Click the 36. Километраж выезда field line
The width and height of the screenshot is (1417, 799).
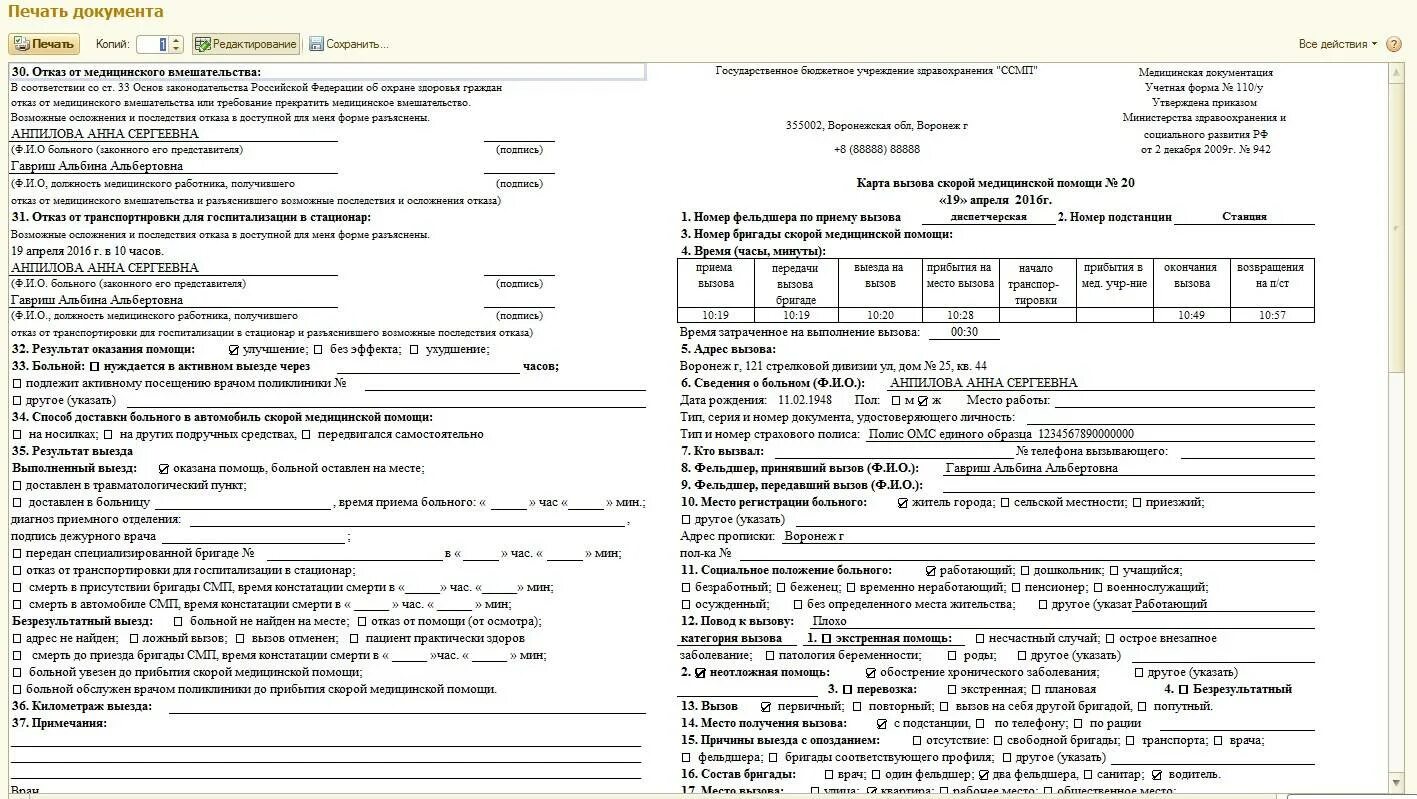407,706
